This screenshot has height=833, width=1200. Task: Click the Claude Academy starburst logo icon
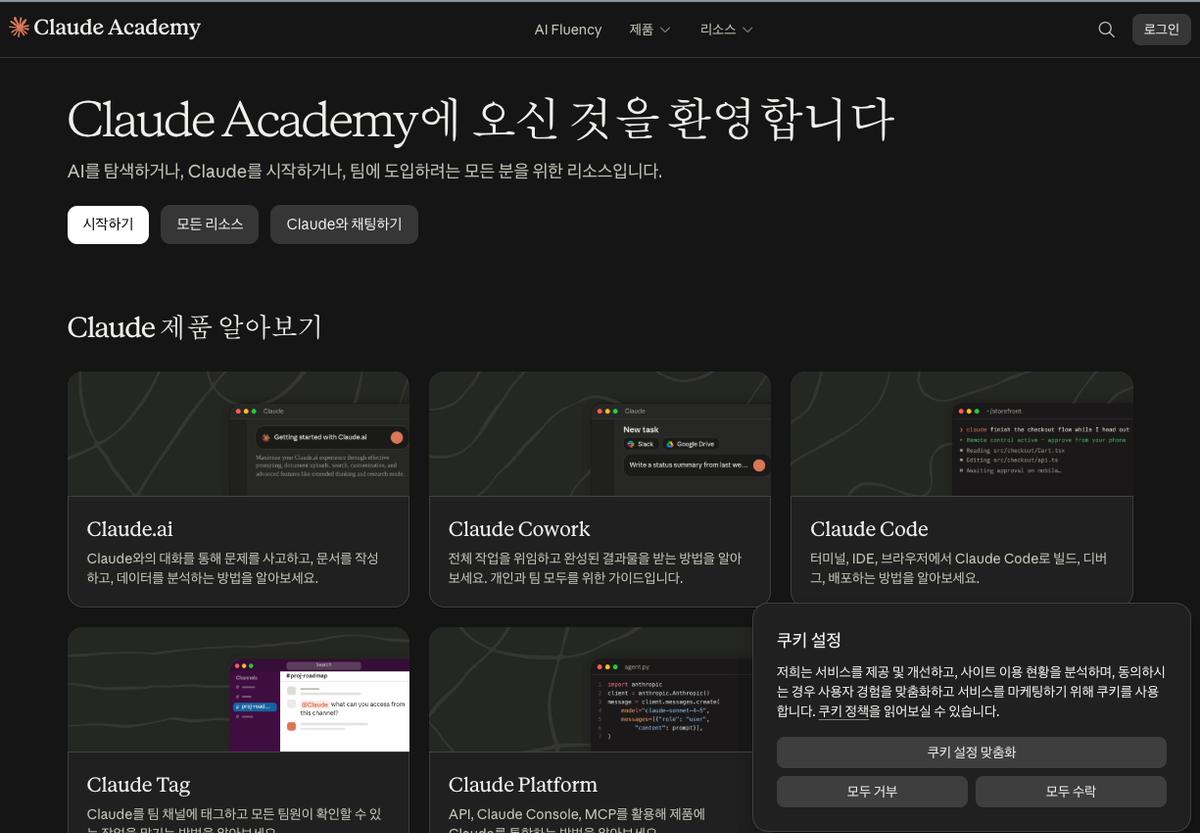pyautogui.click(x=19, y=27)
